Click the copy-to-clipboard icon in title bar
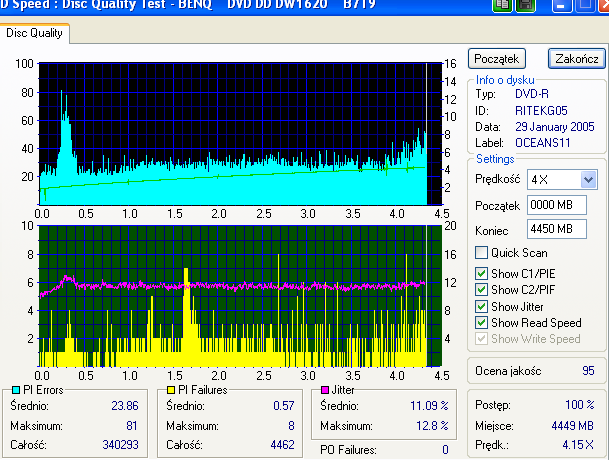 point(503,5)
